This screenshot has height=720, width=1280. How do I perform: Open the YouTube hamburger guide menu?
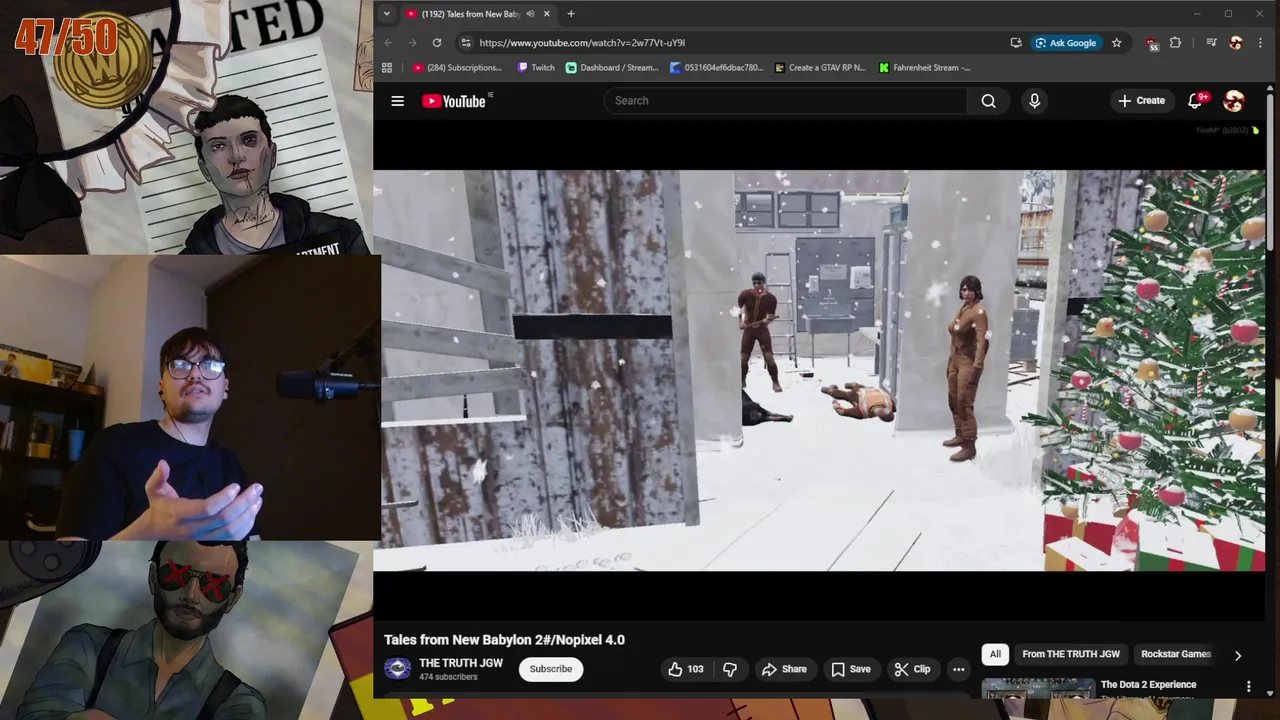[x=397, y=101]
